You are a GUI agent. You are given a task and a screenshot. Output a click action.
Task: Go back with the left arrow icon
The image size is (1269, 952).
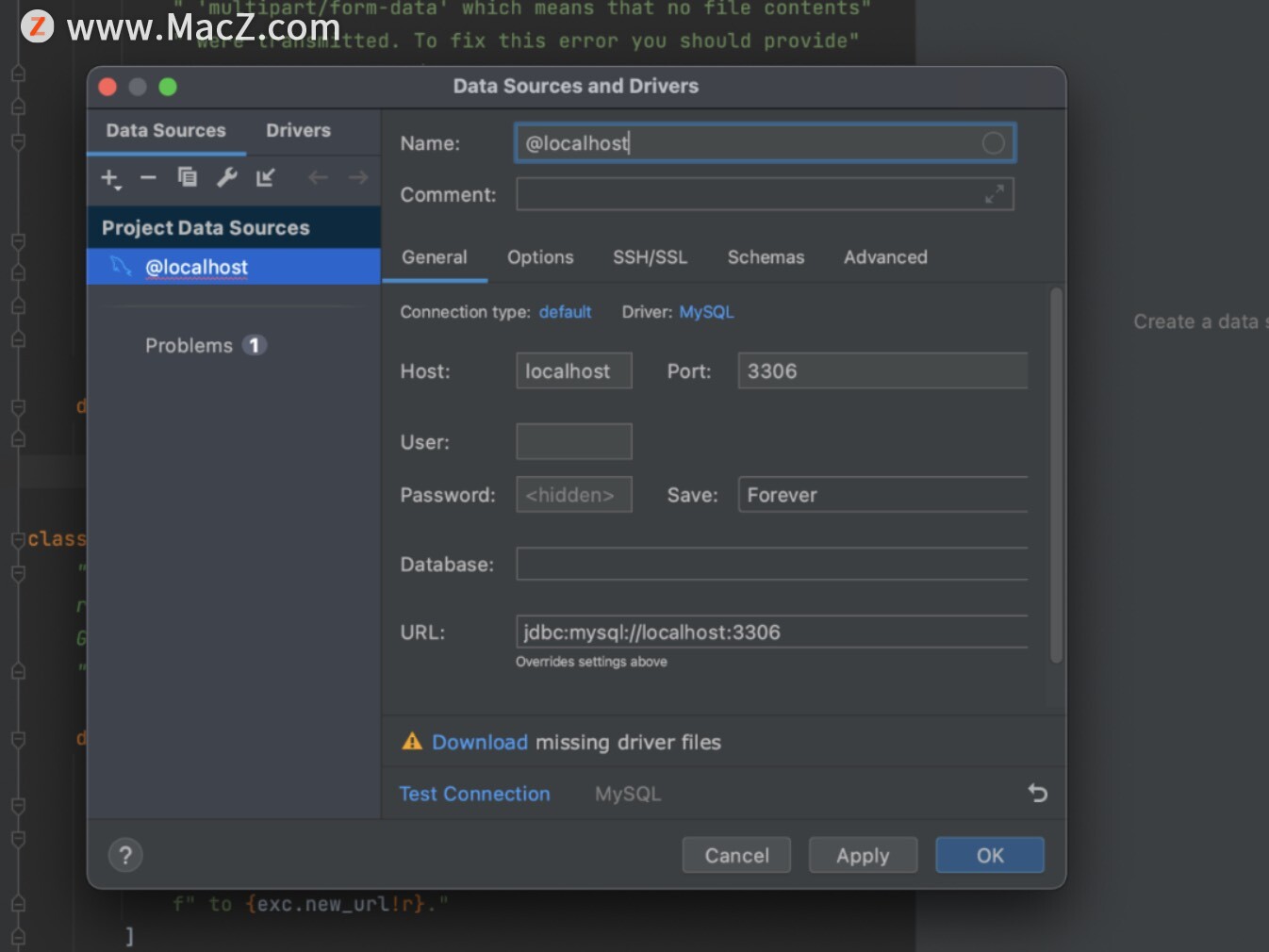[318, 177]
